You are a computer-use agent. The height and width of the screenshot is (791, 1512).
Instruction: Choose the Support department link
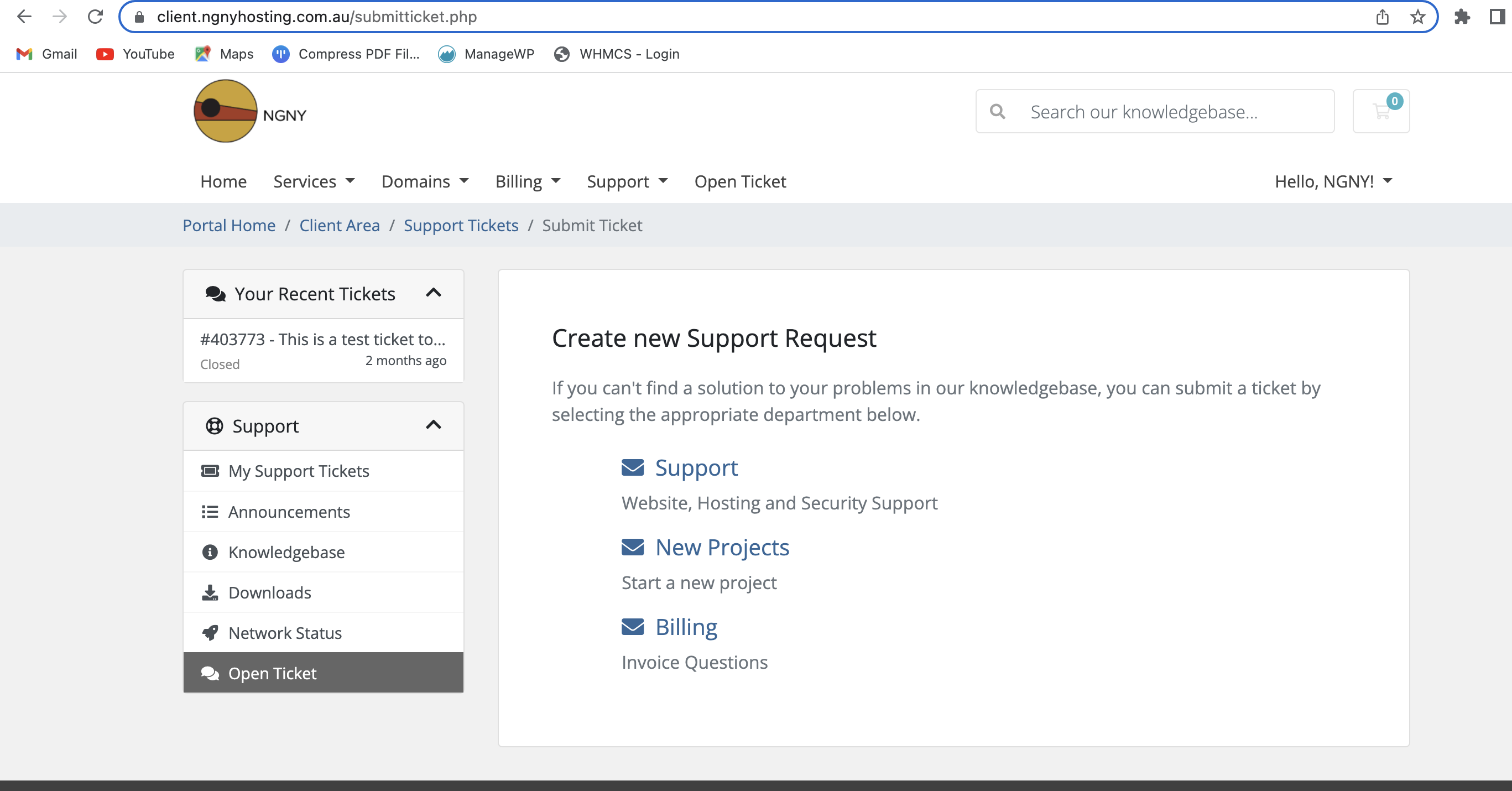tap(696, 468)
